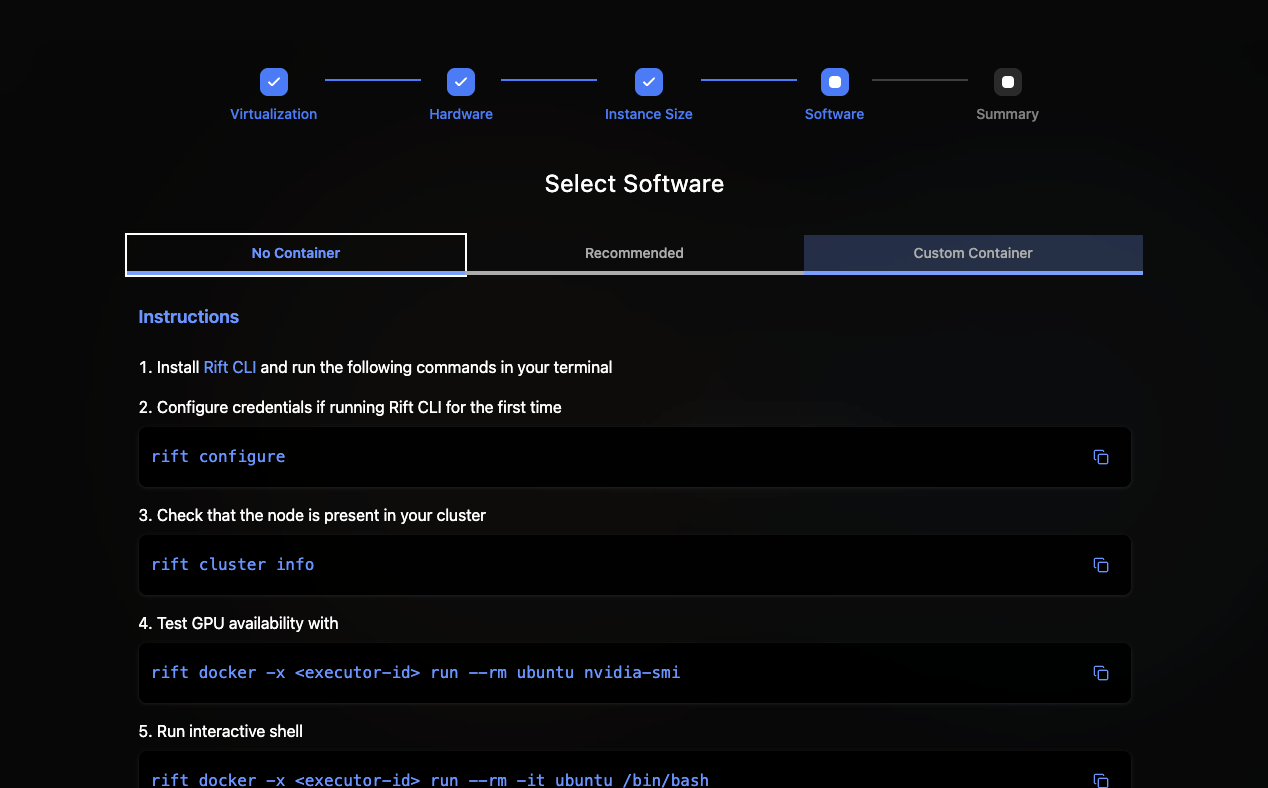
Task: Select the No Container tab
Action: point(295,253)
